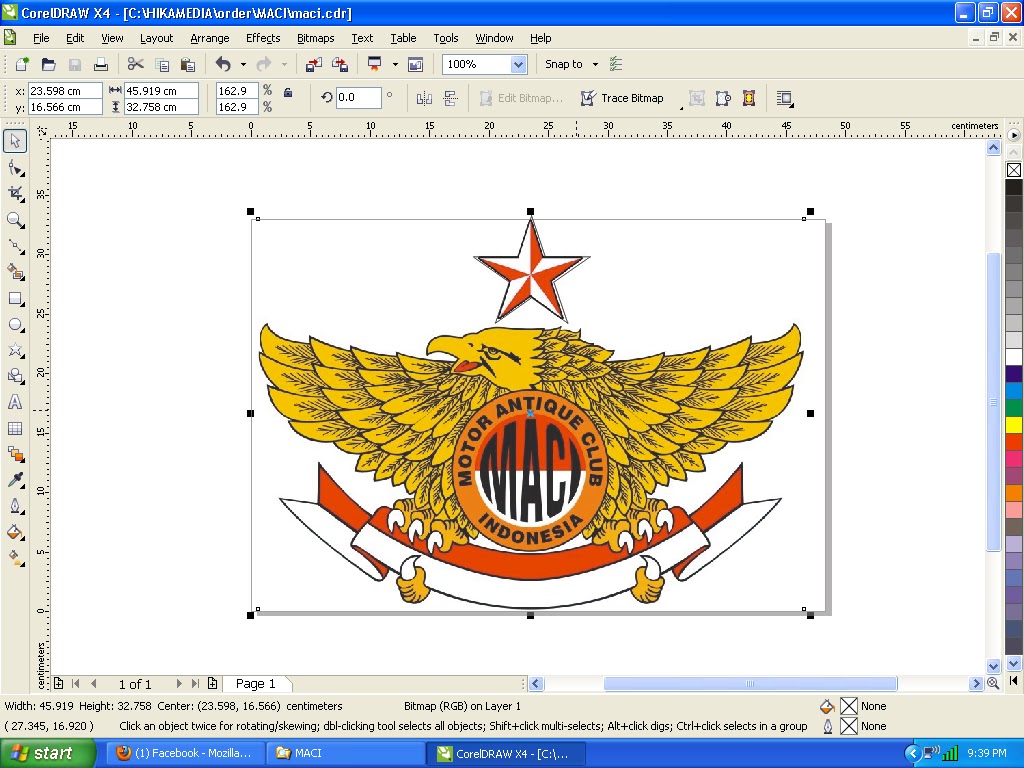
Task: Click the object width input field
Action: 161,91
